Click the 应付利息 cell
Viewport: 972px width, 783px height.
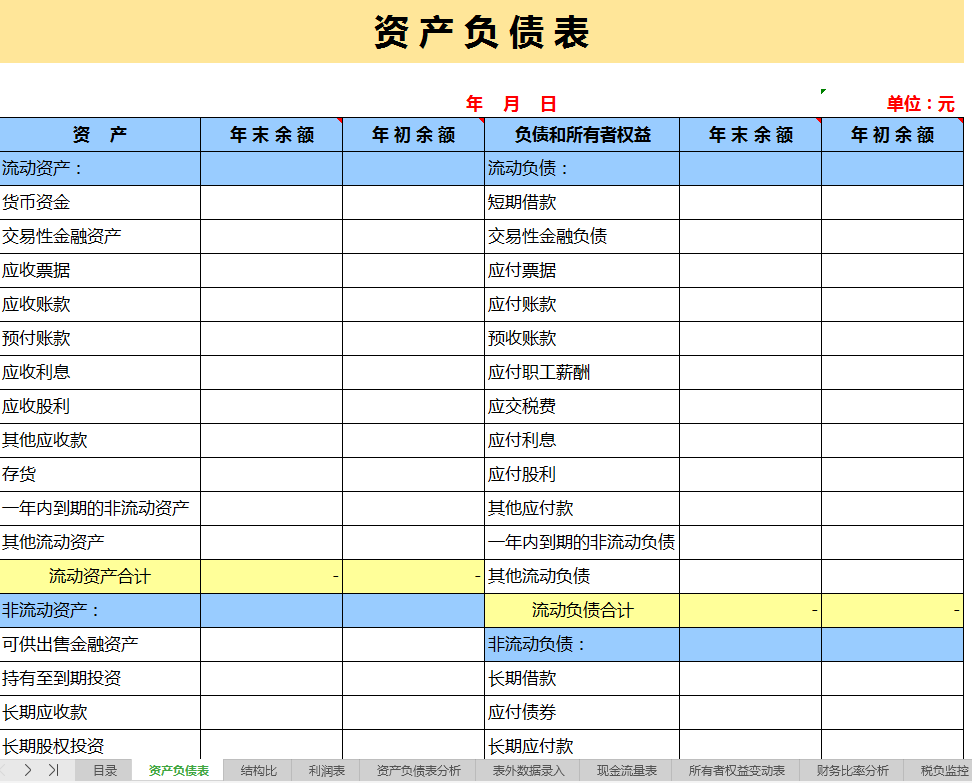pos(582,441)
